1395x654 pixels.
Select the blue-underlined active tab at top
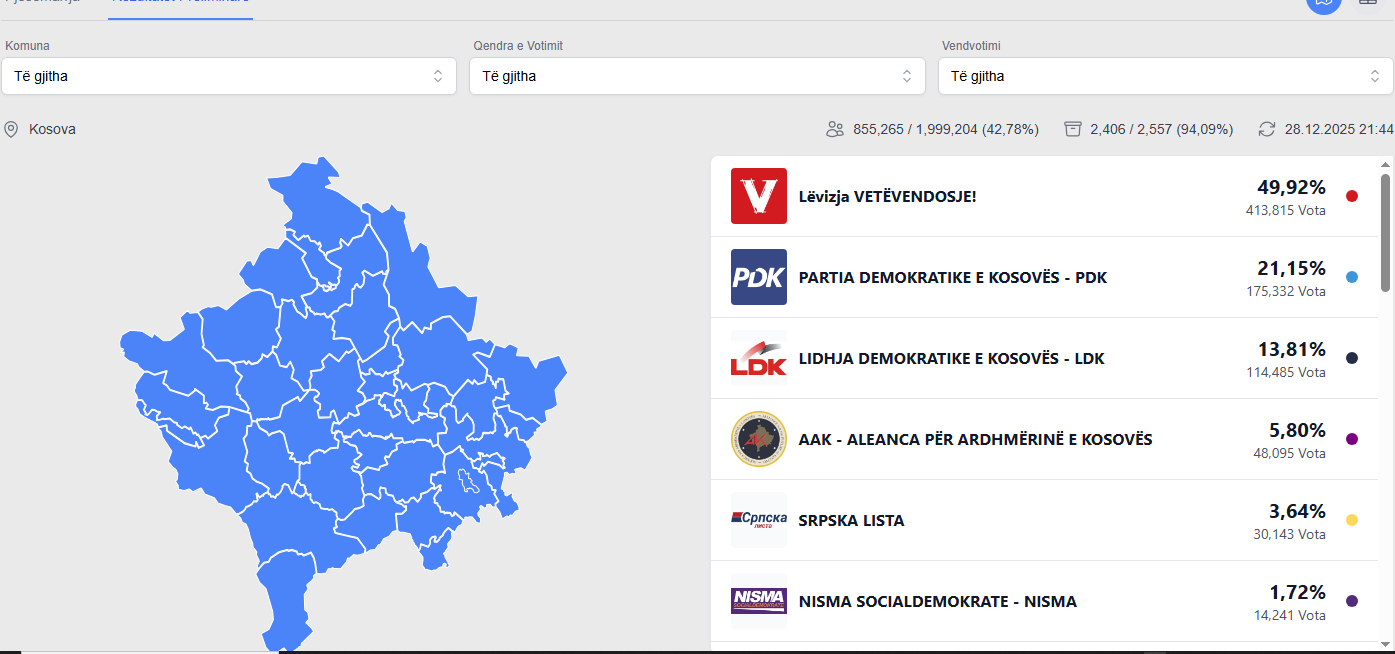pos(180,6)
